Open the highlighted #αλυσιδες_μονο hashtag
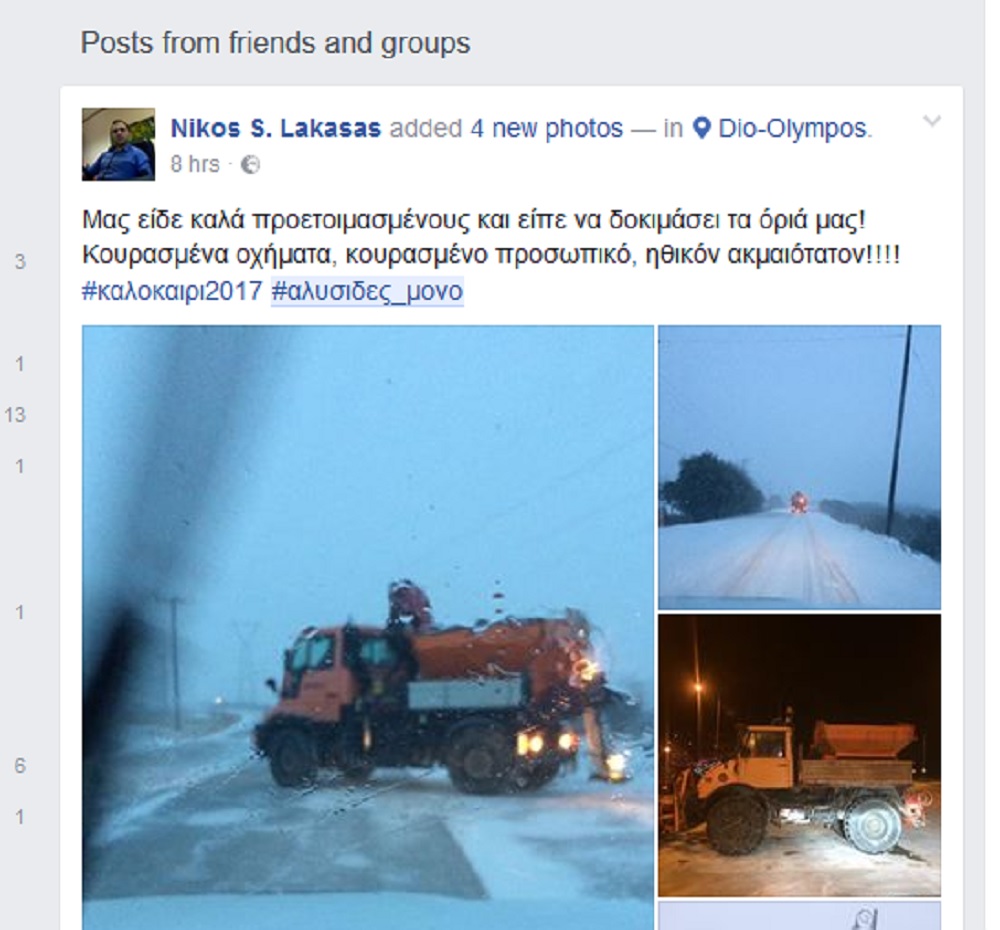This screenshot has width=1000, height=930. [367, 291]
